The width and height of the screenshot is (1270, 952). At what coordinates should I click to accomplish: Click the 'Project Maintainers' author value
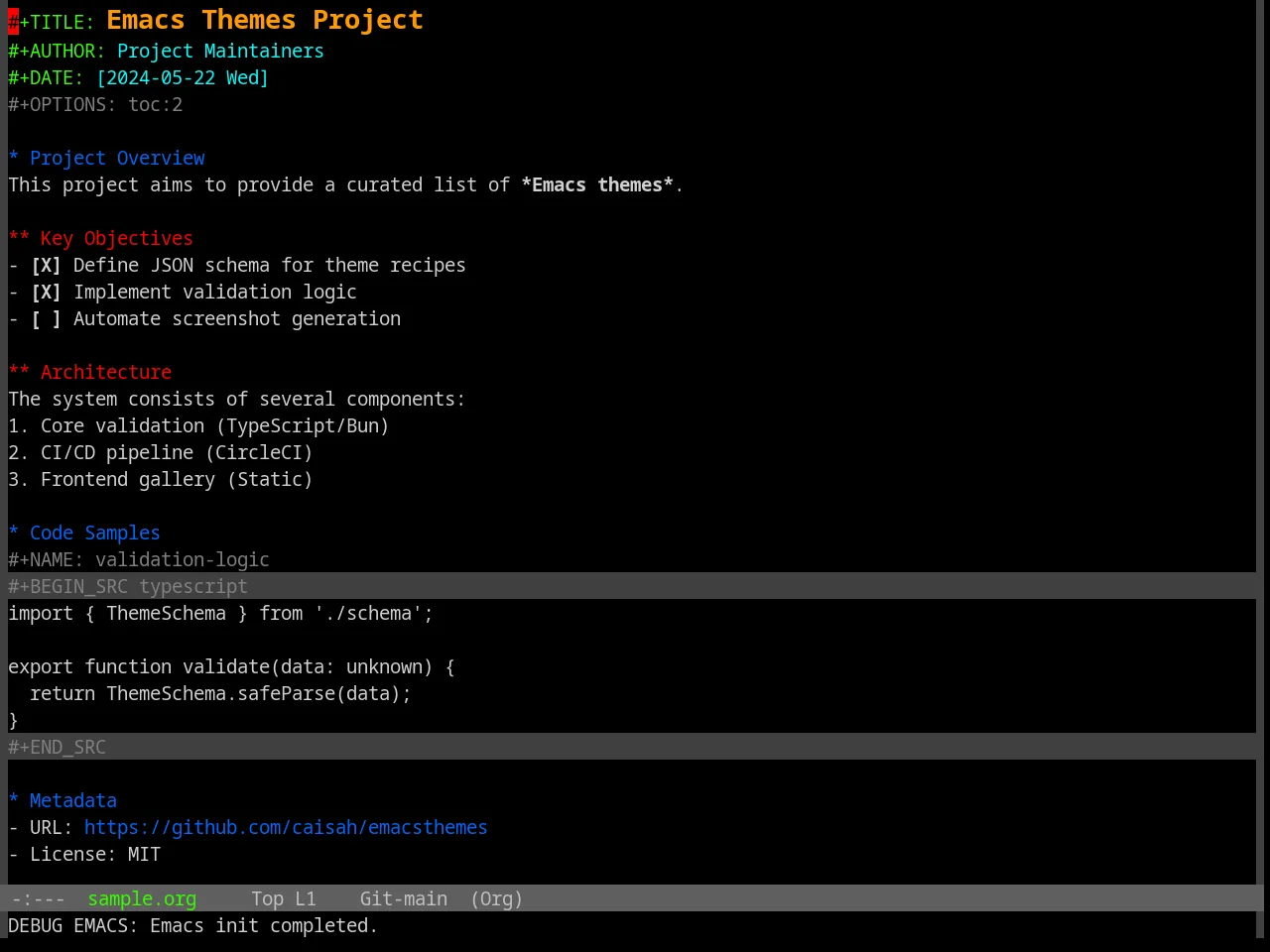click(220, 51)
